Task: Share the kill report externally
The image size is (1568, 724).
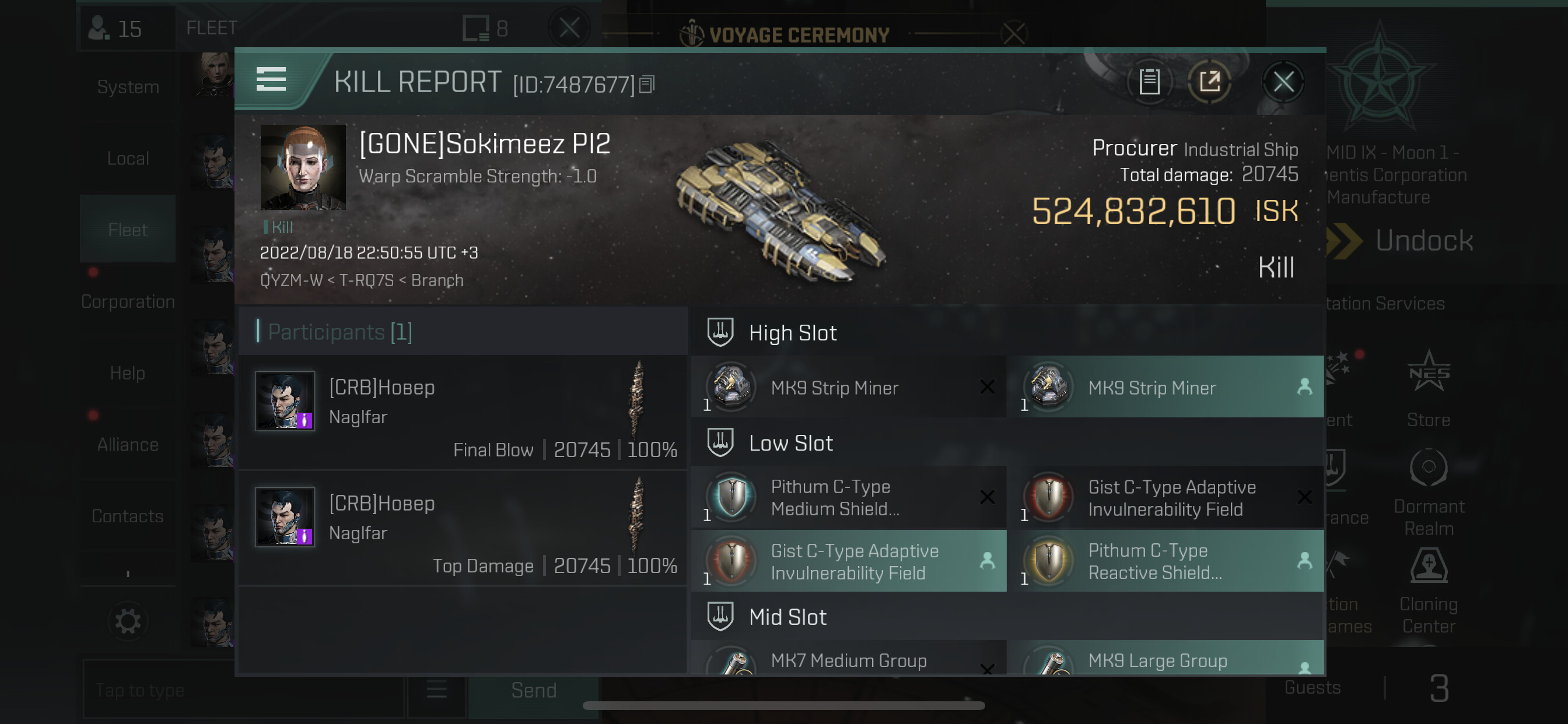Action: pyautogui.click(x=1209, y=82)
